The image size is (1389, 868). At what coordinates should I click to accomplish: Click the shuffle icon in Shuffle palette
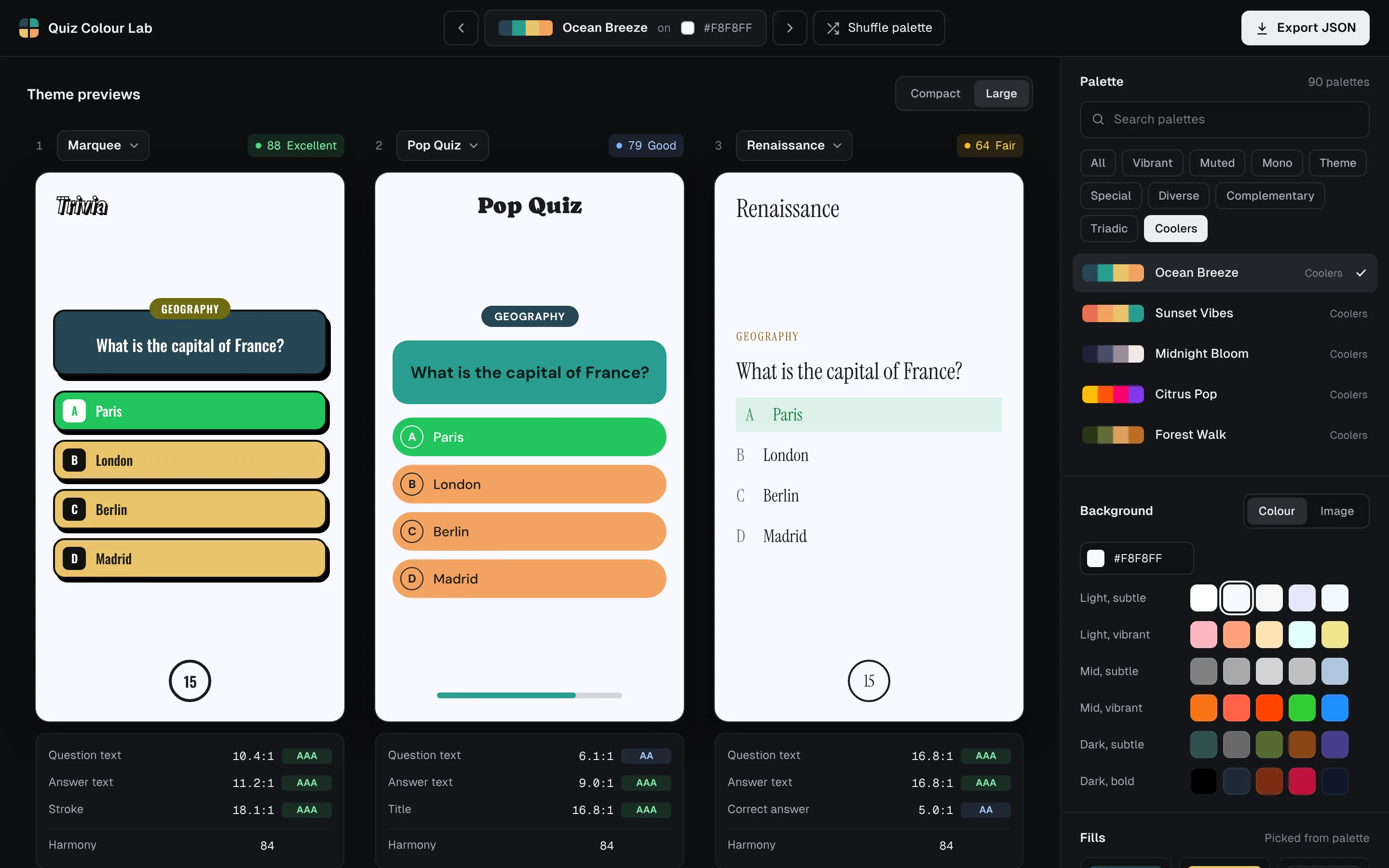833,28
